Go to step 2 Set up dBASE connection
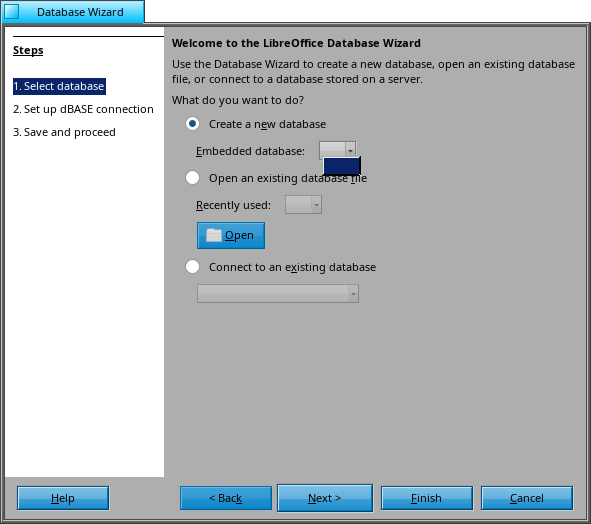Screen dimensions: 591x524 83,109
